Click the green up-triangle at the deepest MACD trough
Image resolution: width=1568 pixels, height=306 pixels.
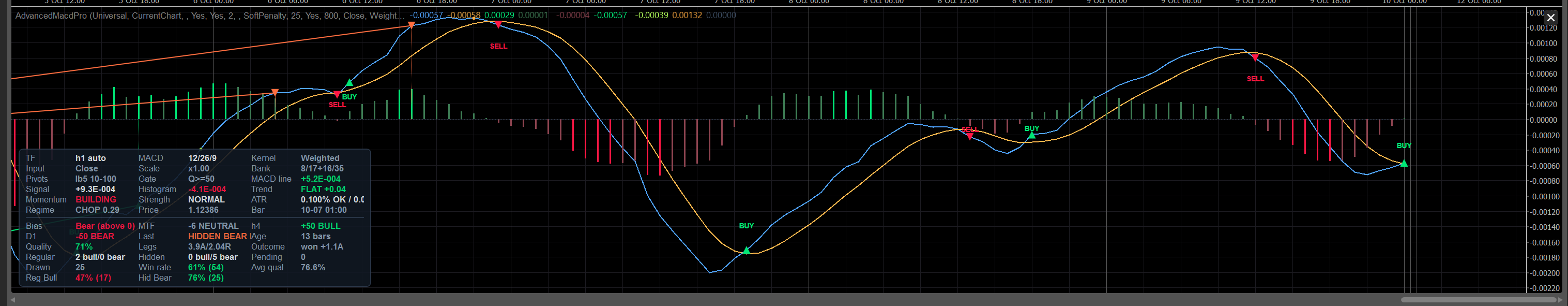coord(747,250)
